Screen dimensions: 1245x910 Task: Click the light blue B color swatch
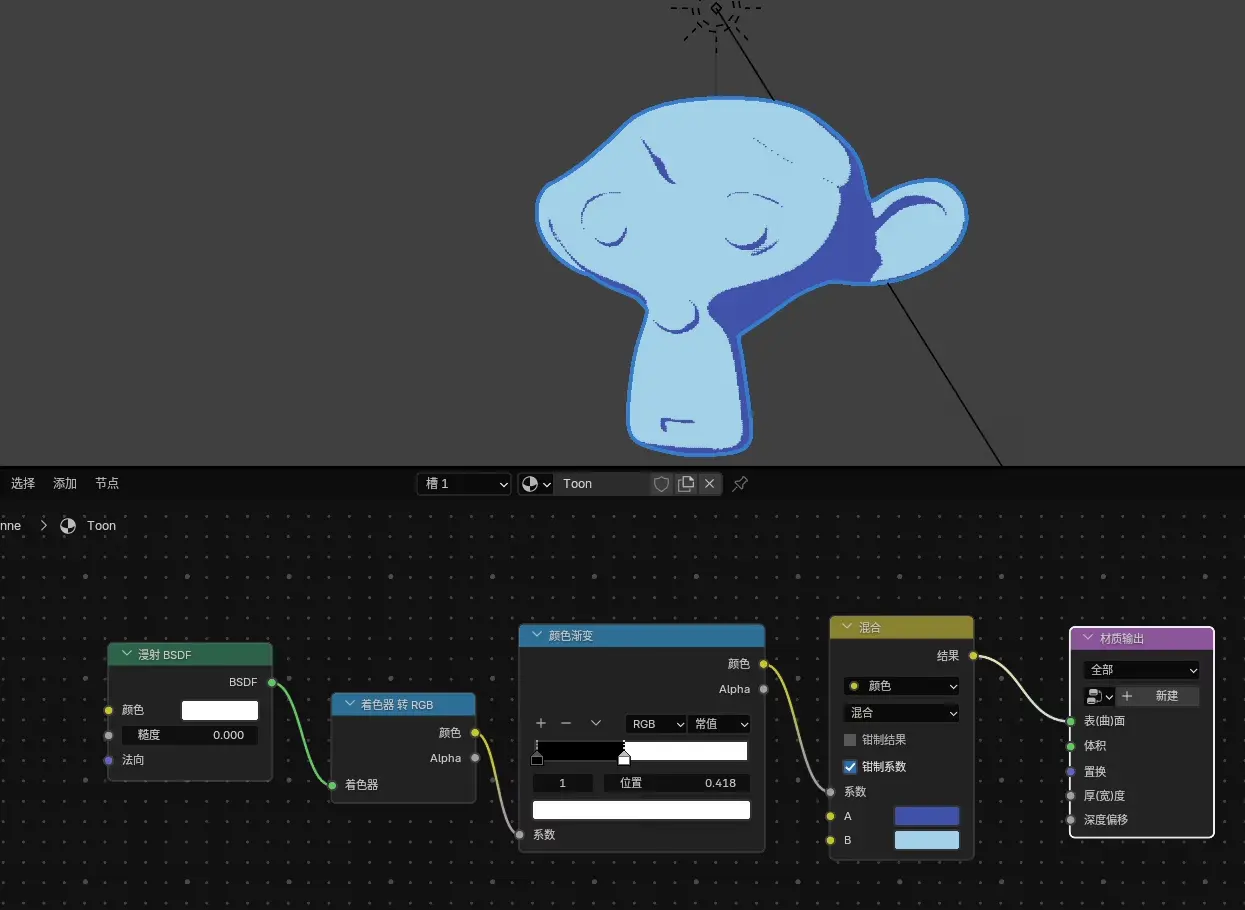927,840
